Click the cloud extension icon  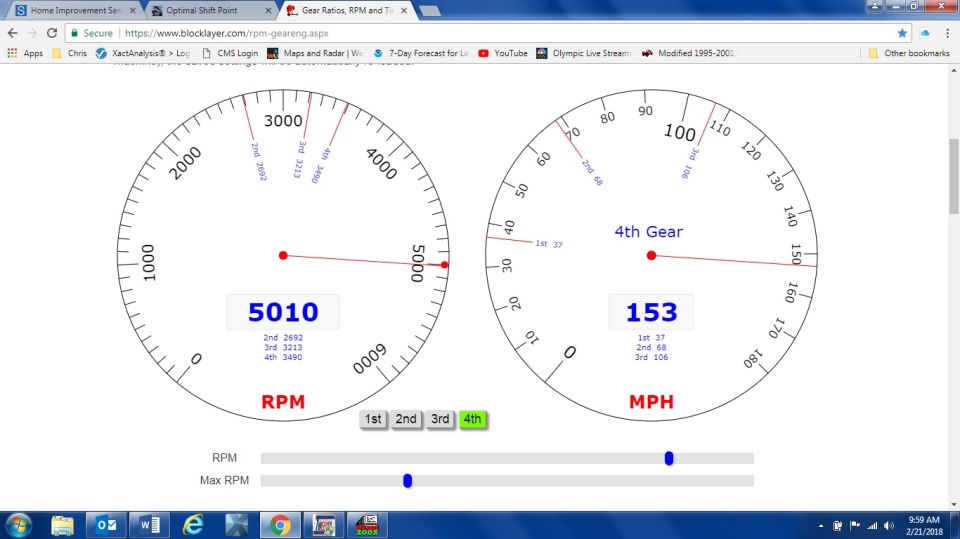click(x=925, y=33)
